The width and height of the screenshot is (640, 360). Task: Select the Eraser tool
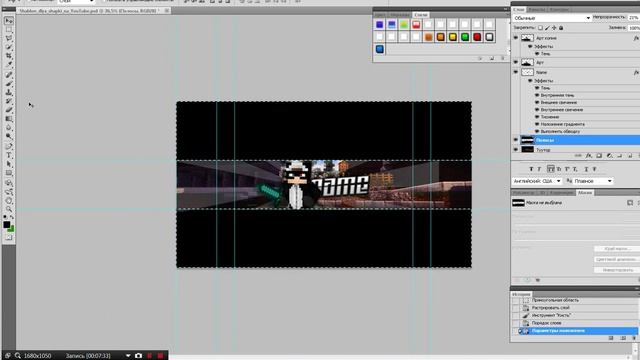pyautogui.click(x=9, y=110)
